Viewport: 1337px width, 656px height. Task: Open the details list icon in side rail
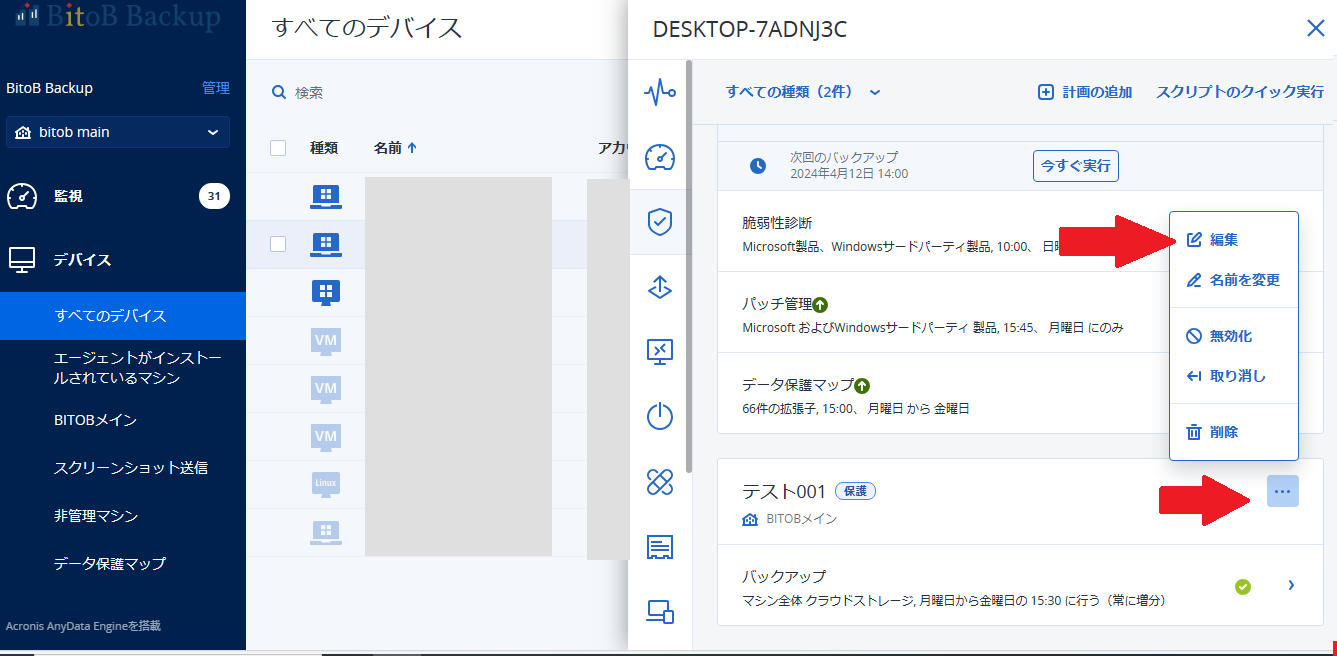(659, 547)
